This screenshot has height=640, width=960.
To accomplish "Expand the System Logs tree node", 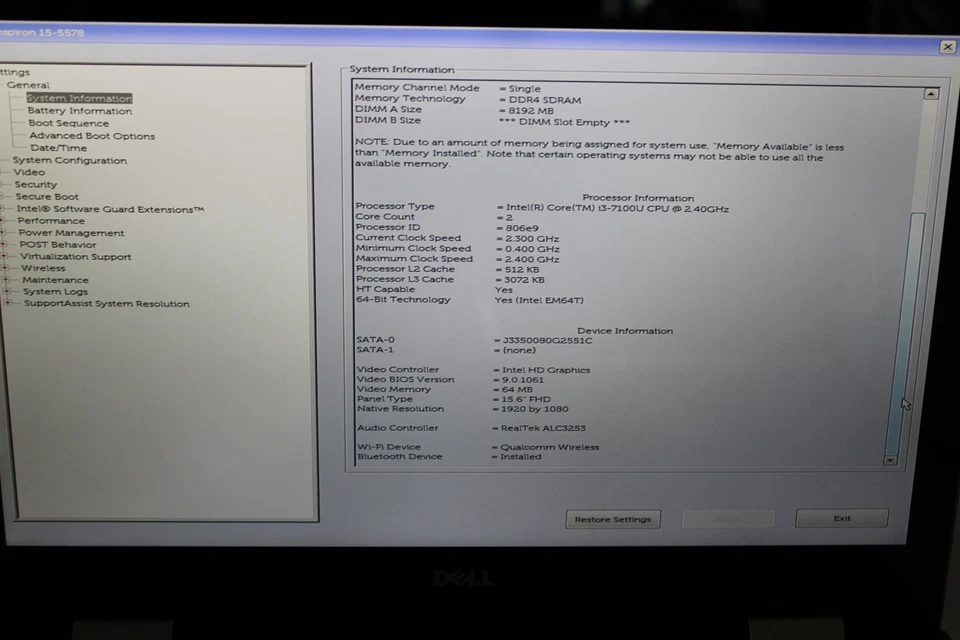I will coord(7,292).
